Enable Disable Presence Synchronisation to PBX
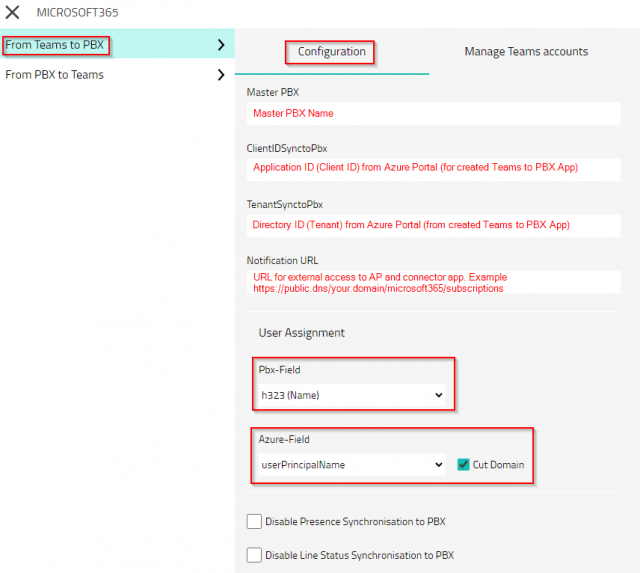 255,521
